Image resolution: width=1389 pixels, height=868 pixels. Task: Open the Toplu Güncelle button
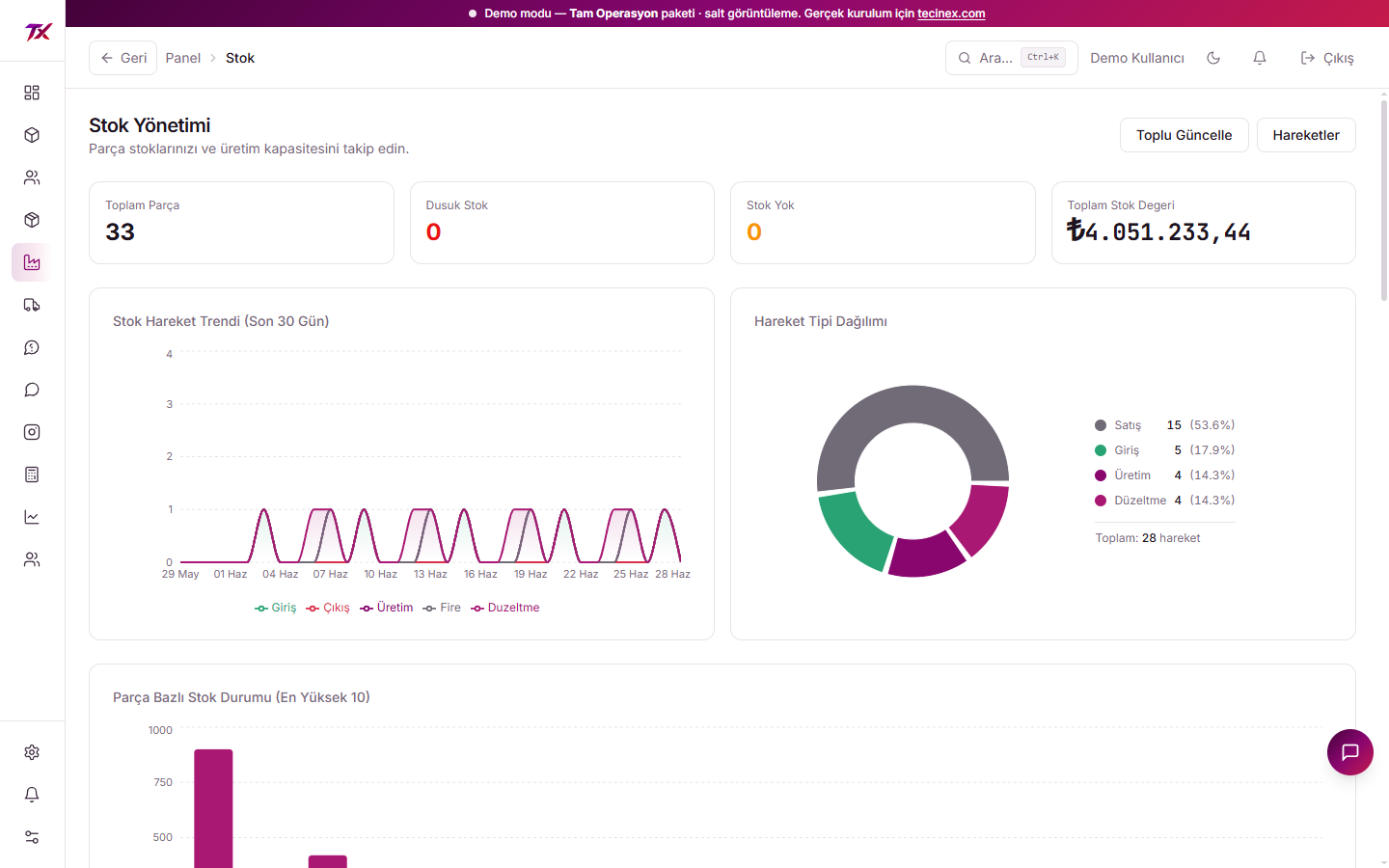[1185, 135]
